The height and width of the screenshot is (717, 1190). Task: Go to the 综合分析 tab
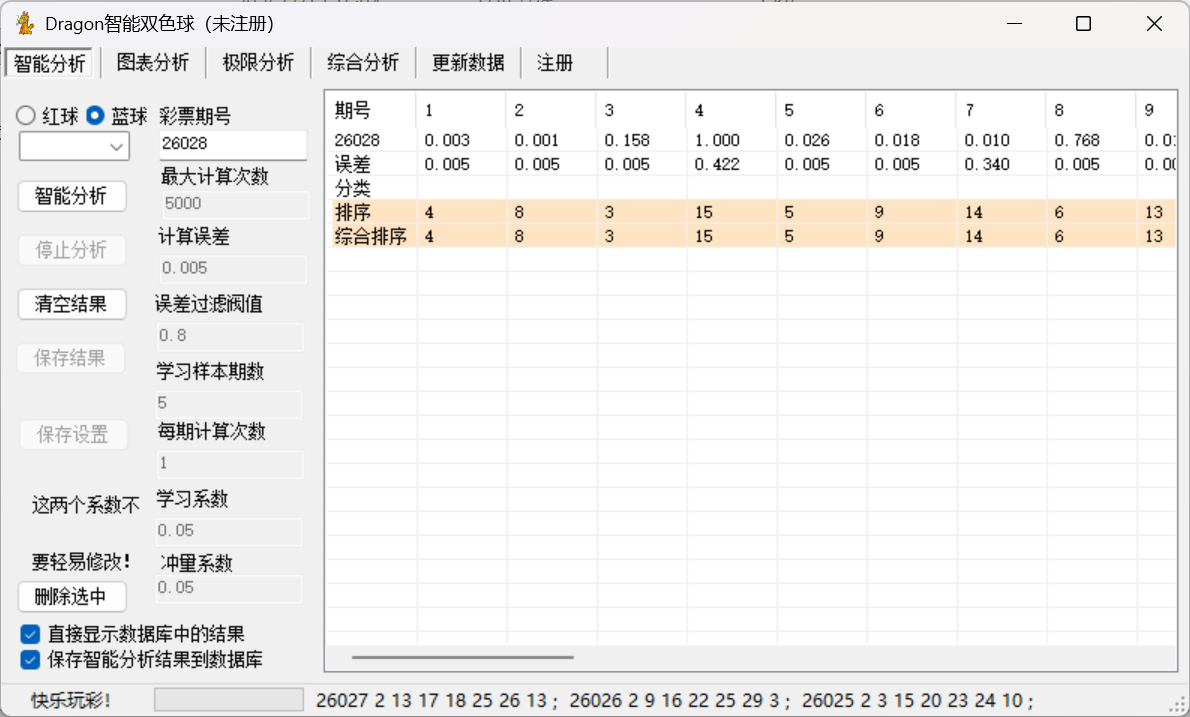[363, 63]
